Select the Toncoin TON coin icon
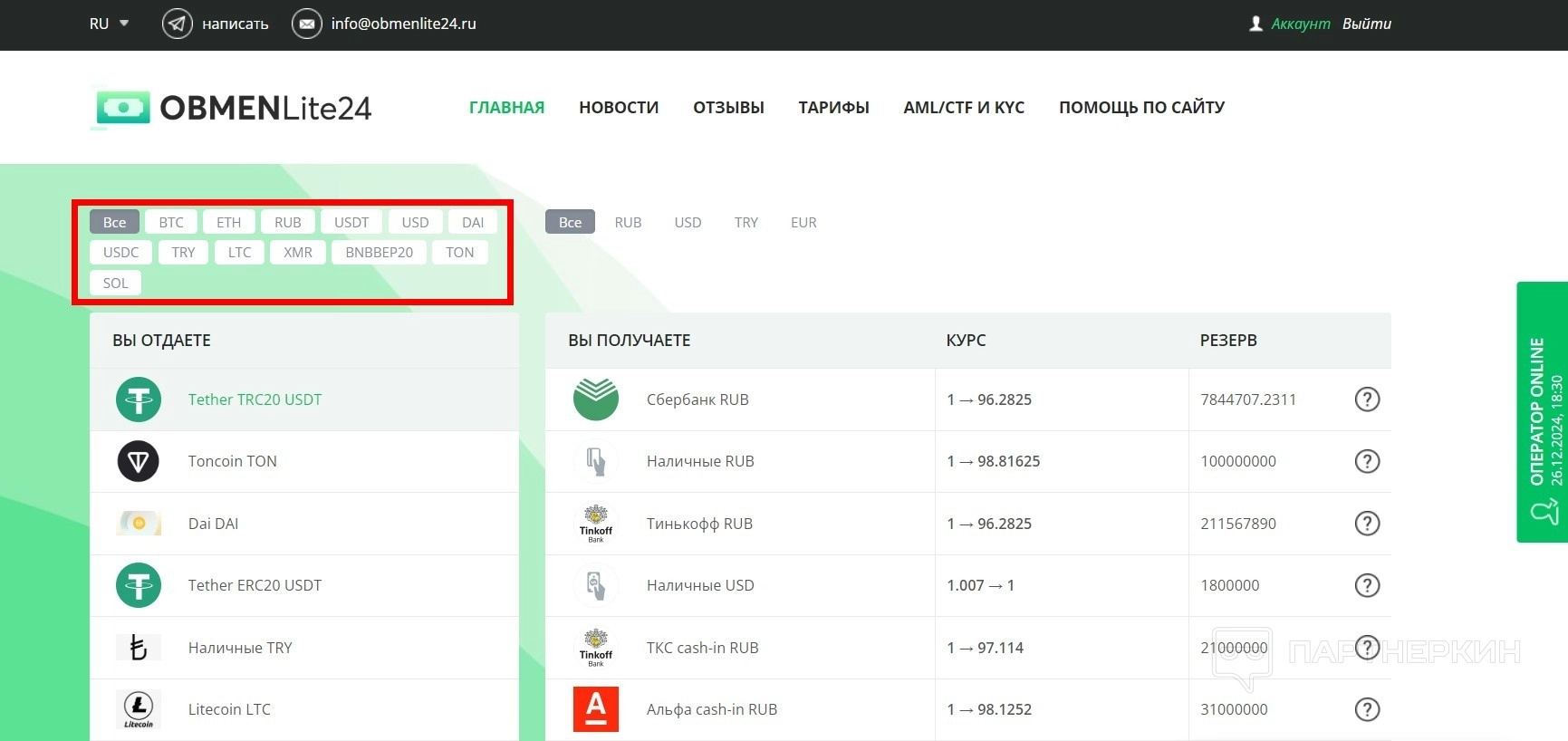 point(139,461)
